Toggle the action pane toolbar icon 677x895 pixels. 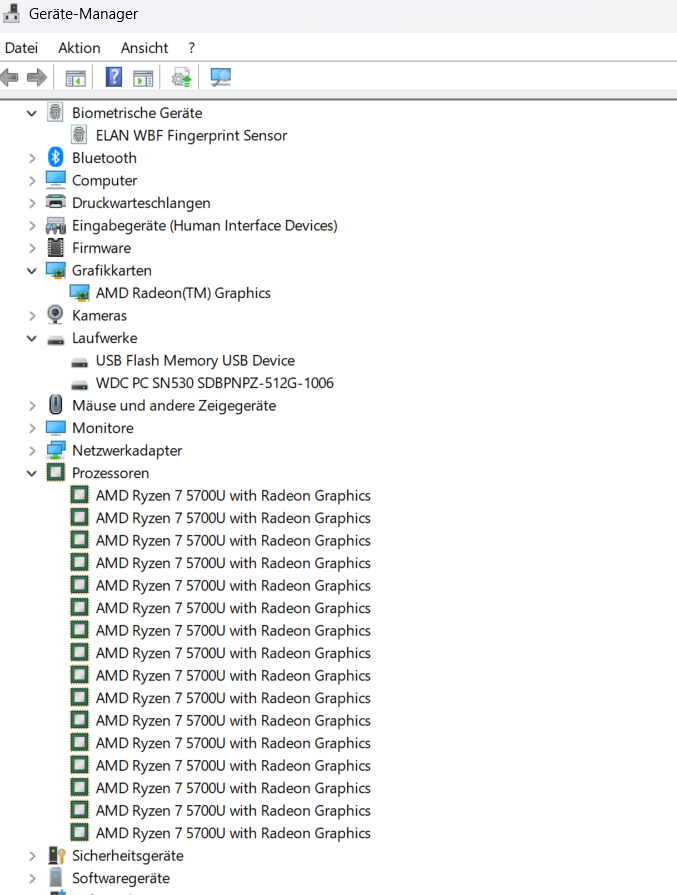pyautogui.click(x=143, y=78)
